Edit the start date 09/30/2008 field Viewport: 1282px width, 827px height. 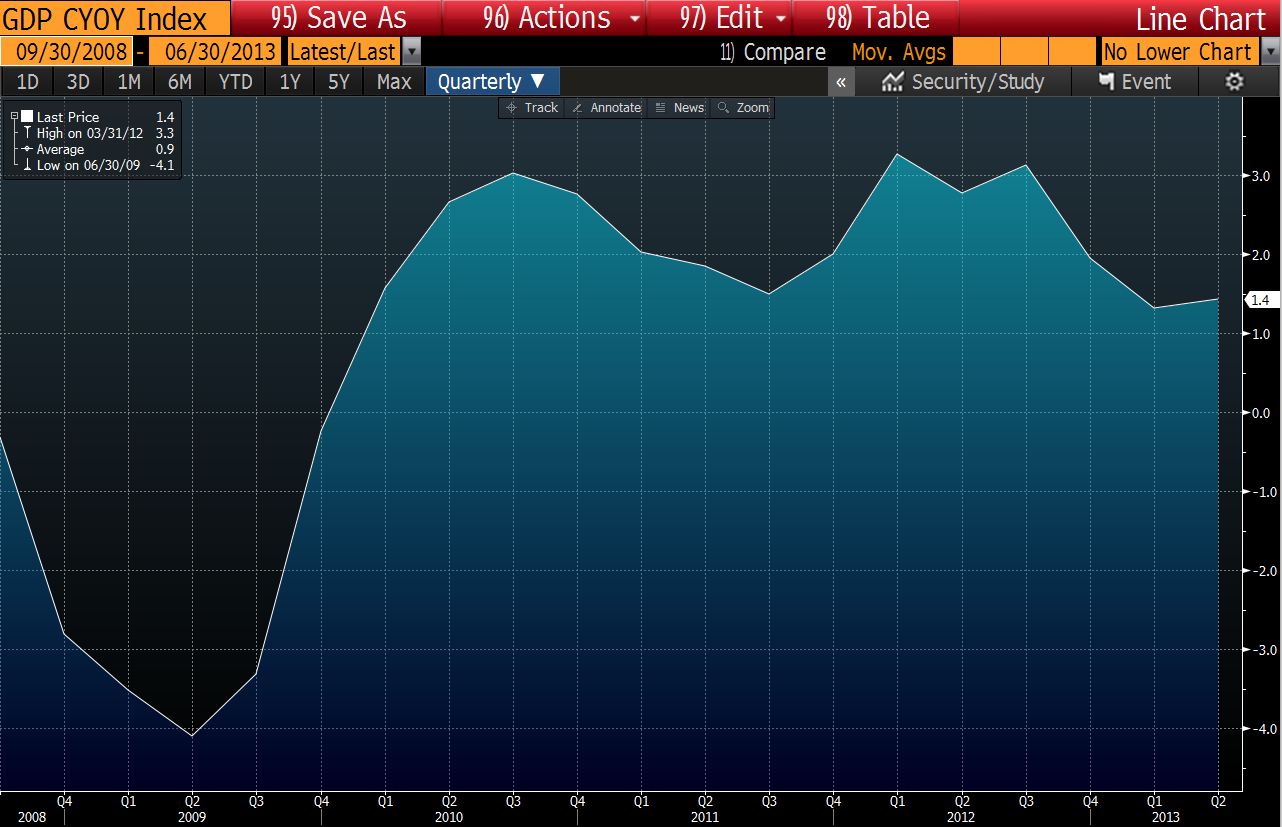click(66, 52)
